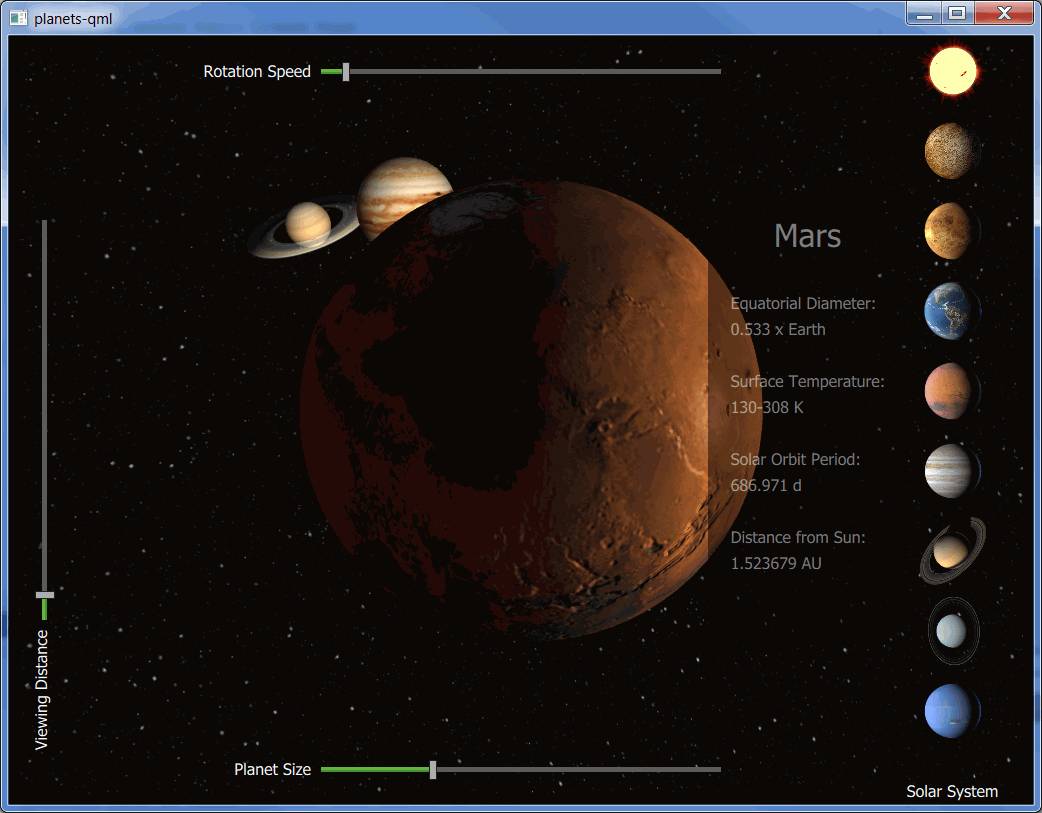Screen dimensions: 1042x813
Task: Select the Uranus icon in the sidebar
Action: tap(952, 630)
